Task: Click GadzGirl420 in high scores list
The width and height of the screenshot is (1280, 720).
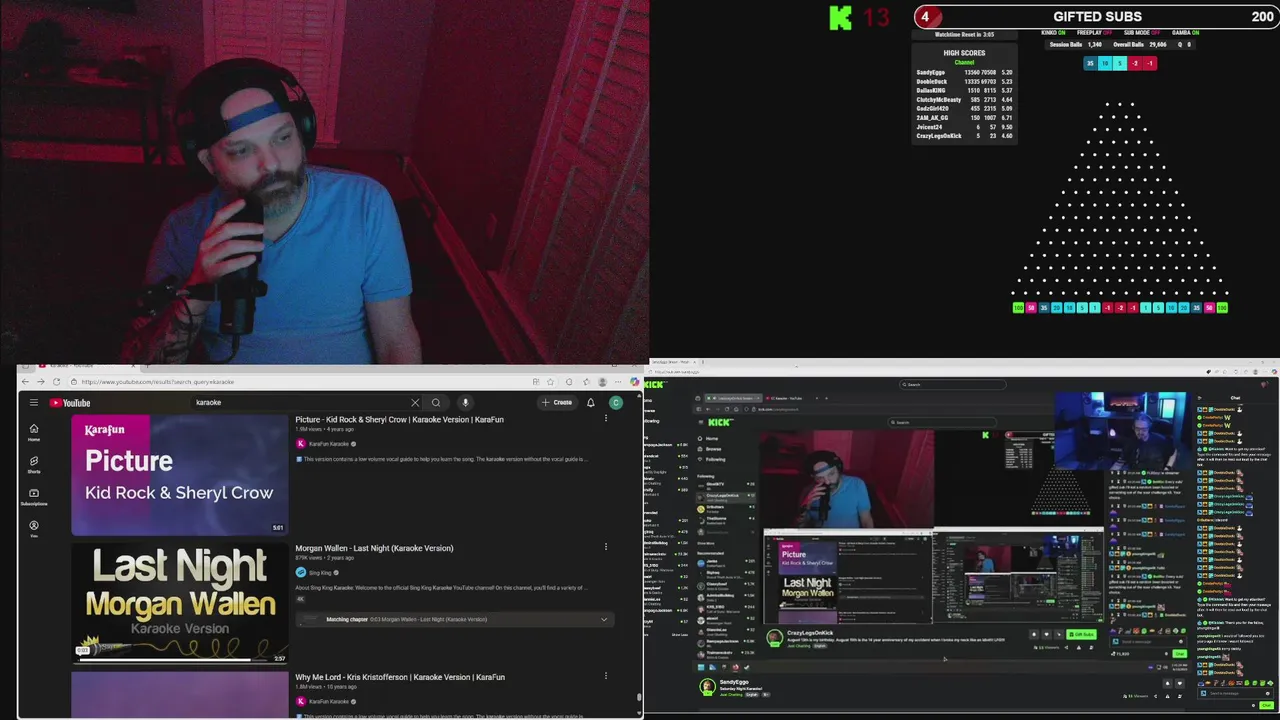Action: coord(933,109)
